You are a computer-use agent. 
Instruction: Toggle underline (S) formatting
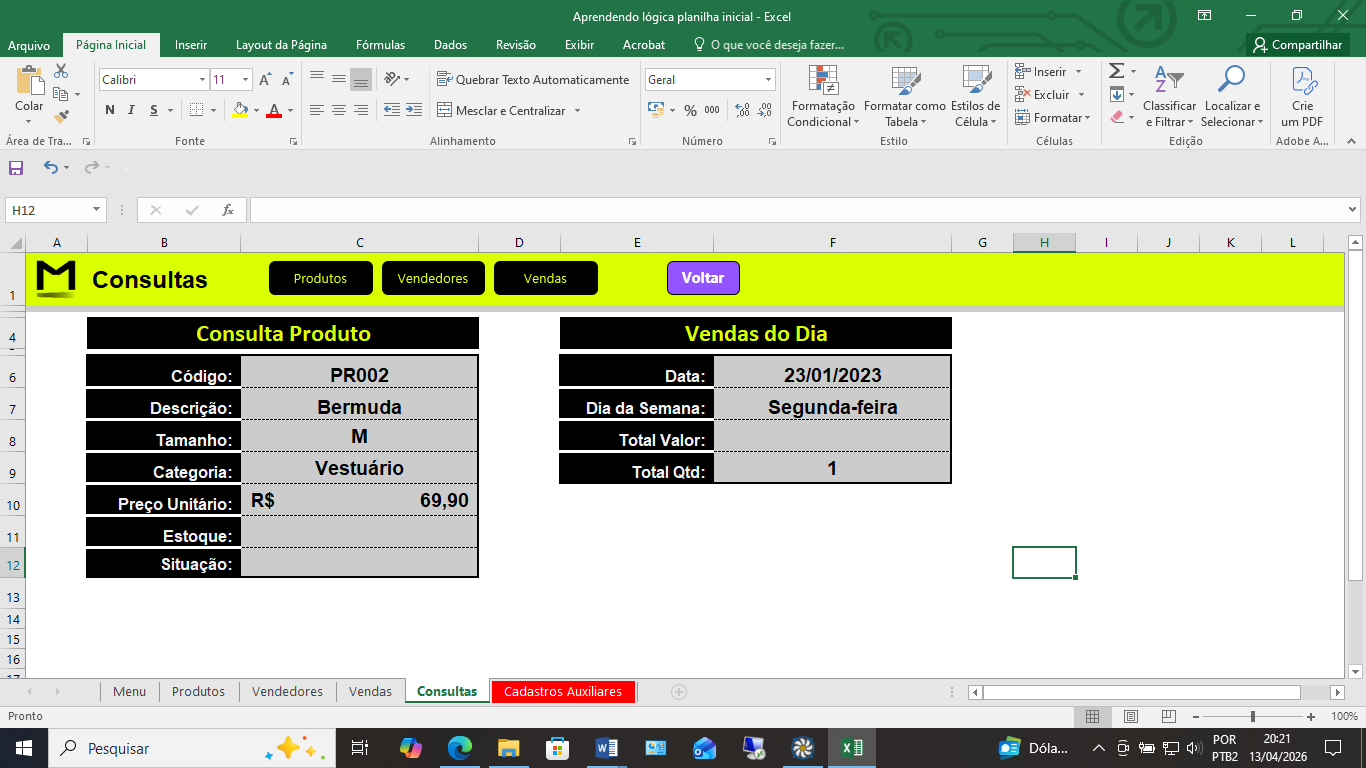[154, 110]
